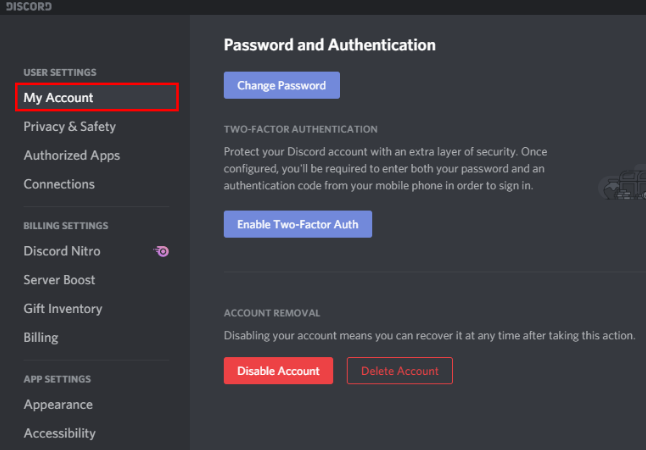Switch to the Appearance settings

click(x=58, y=405)
